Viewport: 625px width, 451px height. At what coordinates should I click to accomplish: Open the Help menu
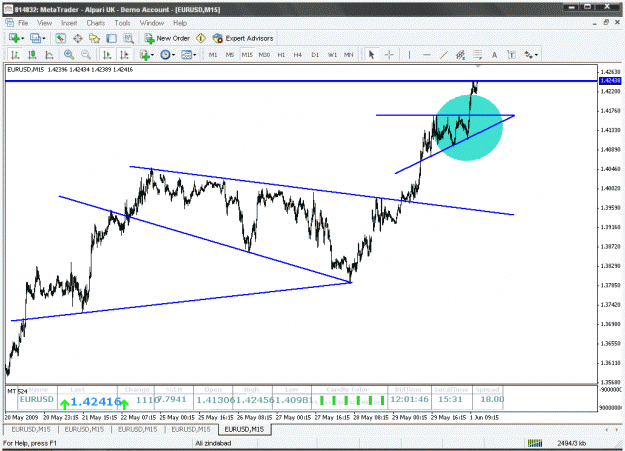pyautogui.click(x=180, y=23)
